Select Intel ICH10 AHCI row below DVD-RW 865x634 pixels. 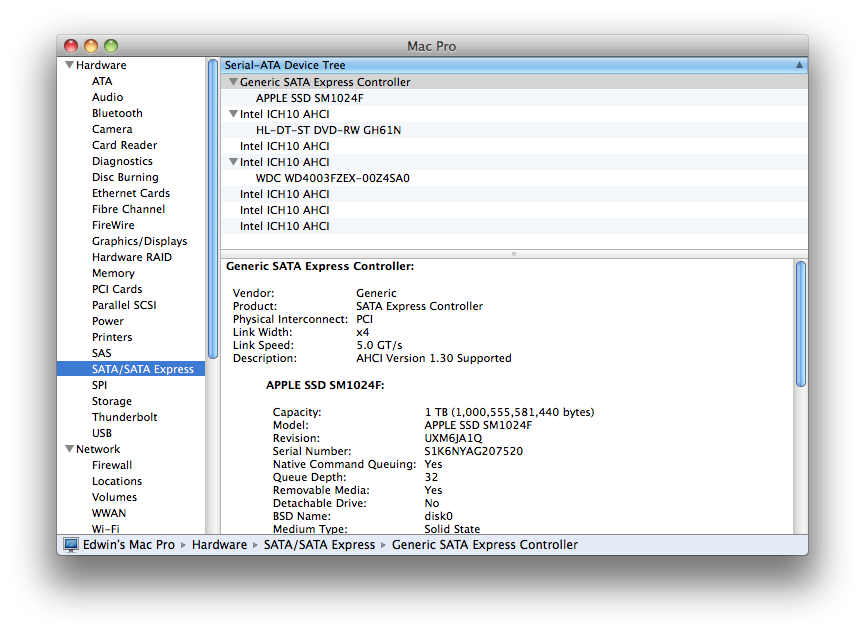(514, 146)
